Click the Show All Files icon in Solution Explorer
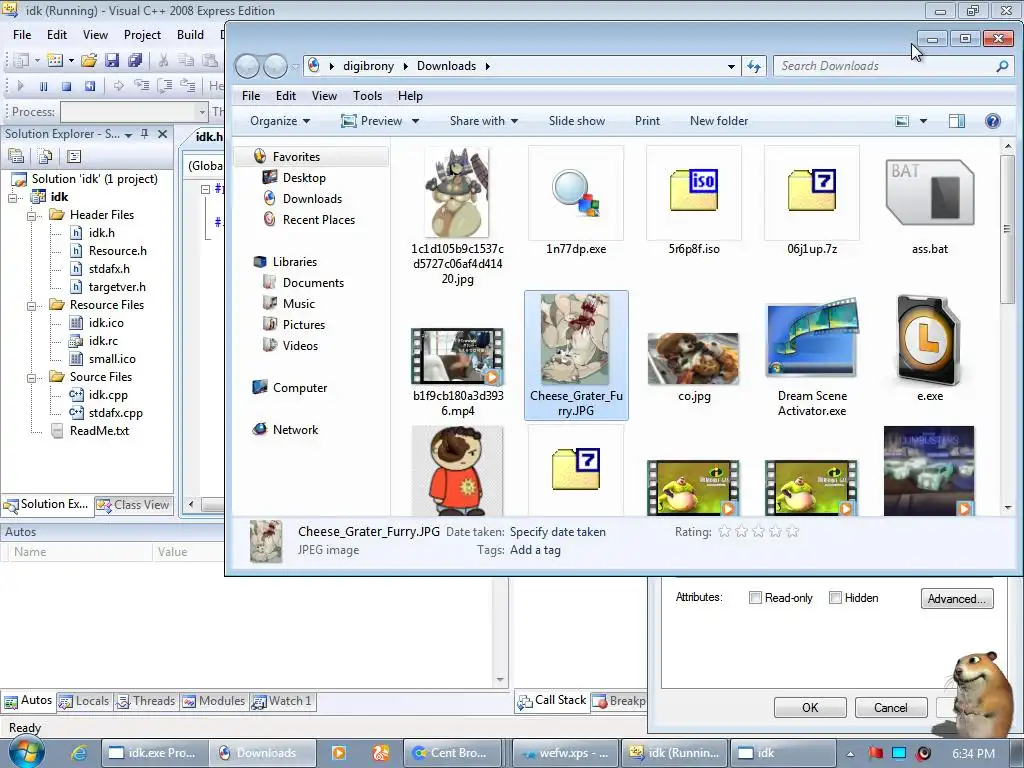This screenshot has width=1024, height=768. pos(45,157)
